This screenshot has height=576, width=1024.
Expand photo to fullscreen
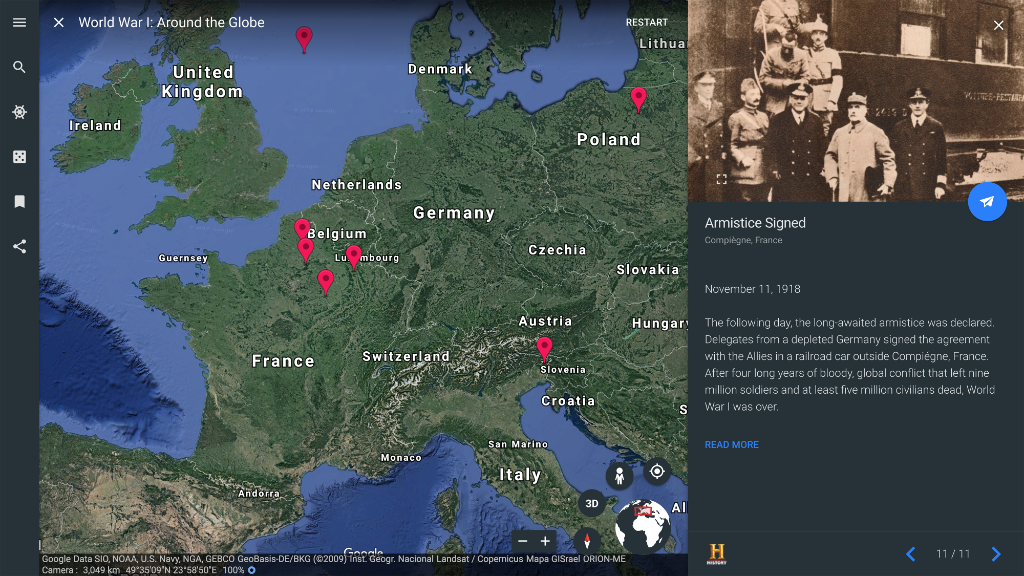tap(722, 179)
